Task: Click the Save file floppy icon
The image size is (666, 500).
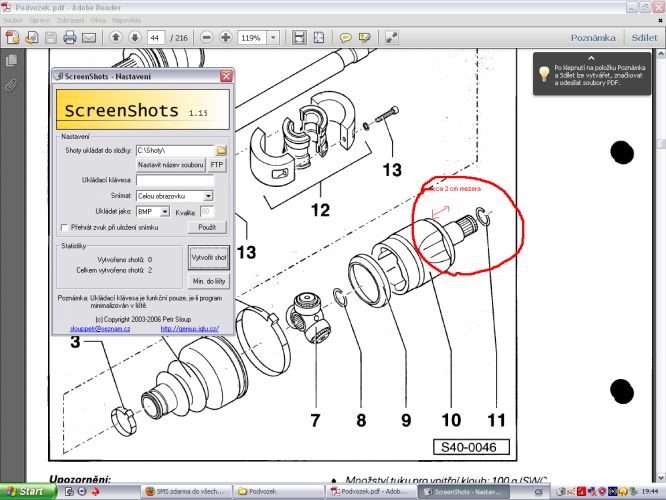Action: tap(51, 38)
